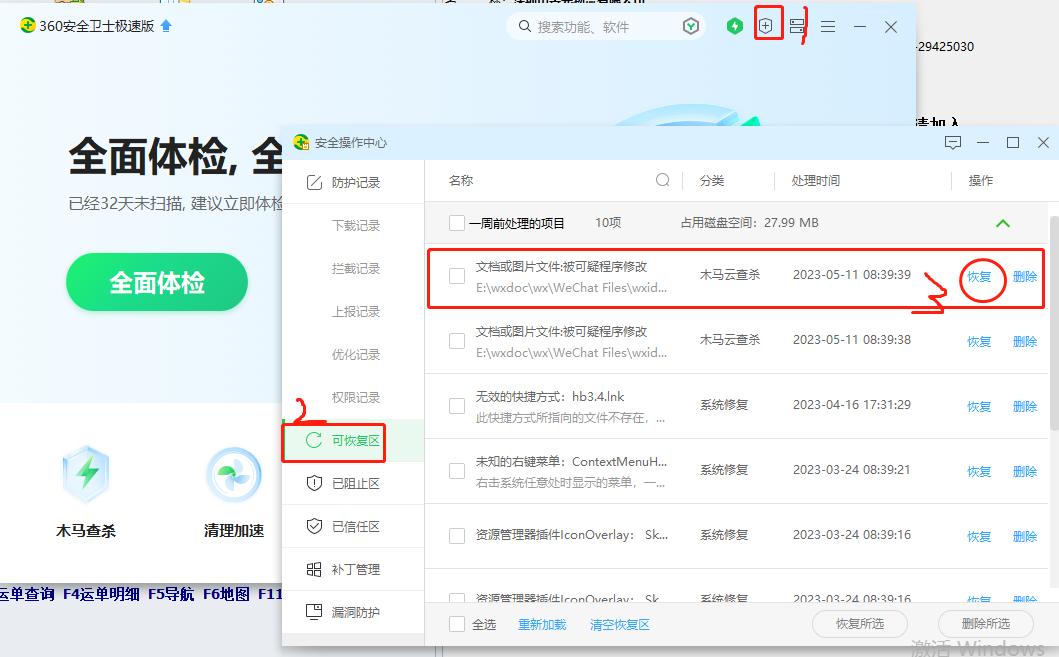Click the 漏洞防护 monitor icon
The height and width of the screenshot is (657, 1059).
[314, 612]
